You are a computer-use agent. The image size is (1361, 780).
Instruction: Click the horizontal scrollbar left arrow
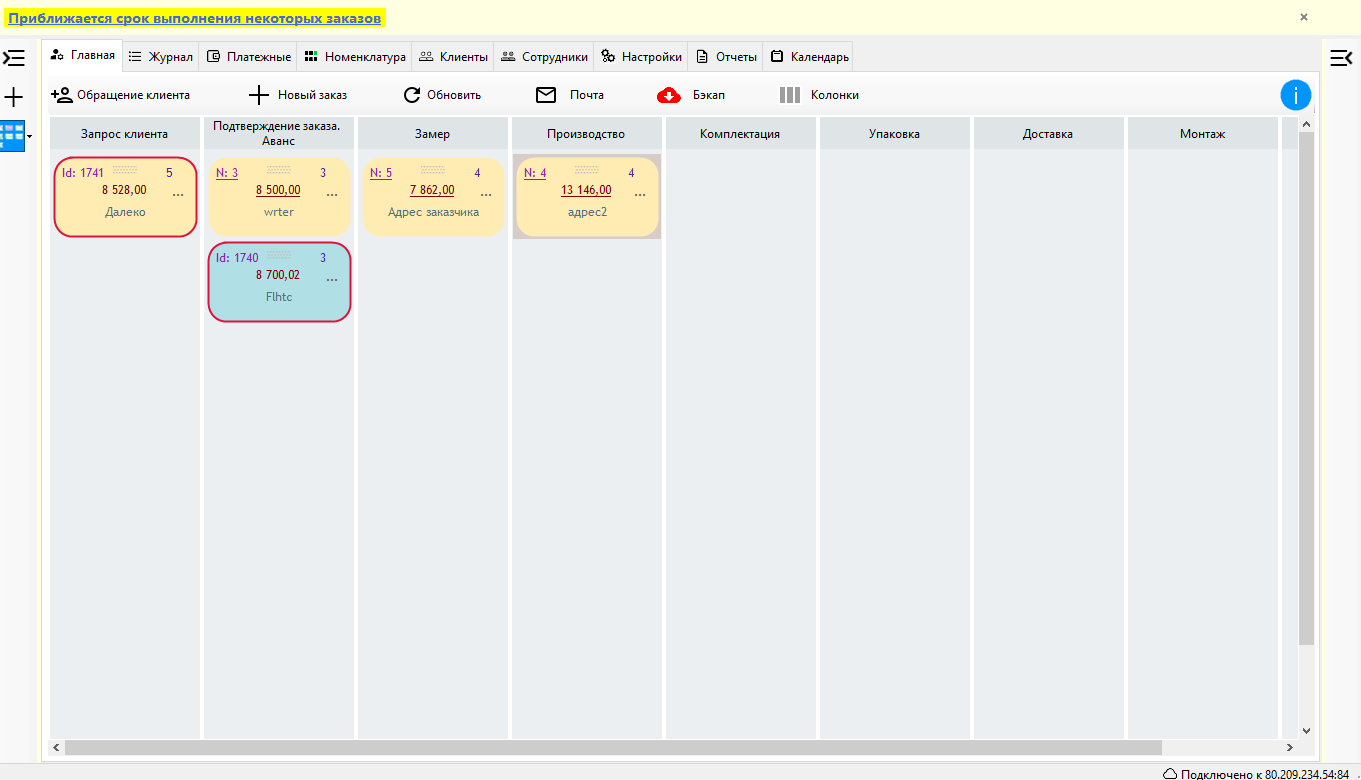pyautogui.click(x=57, y=747)
